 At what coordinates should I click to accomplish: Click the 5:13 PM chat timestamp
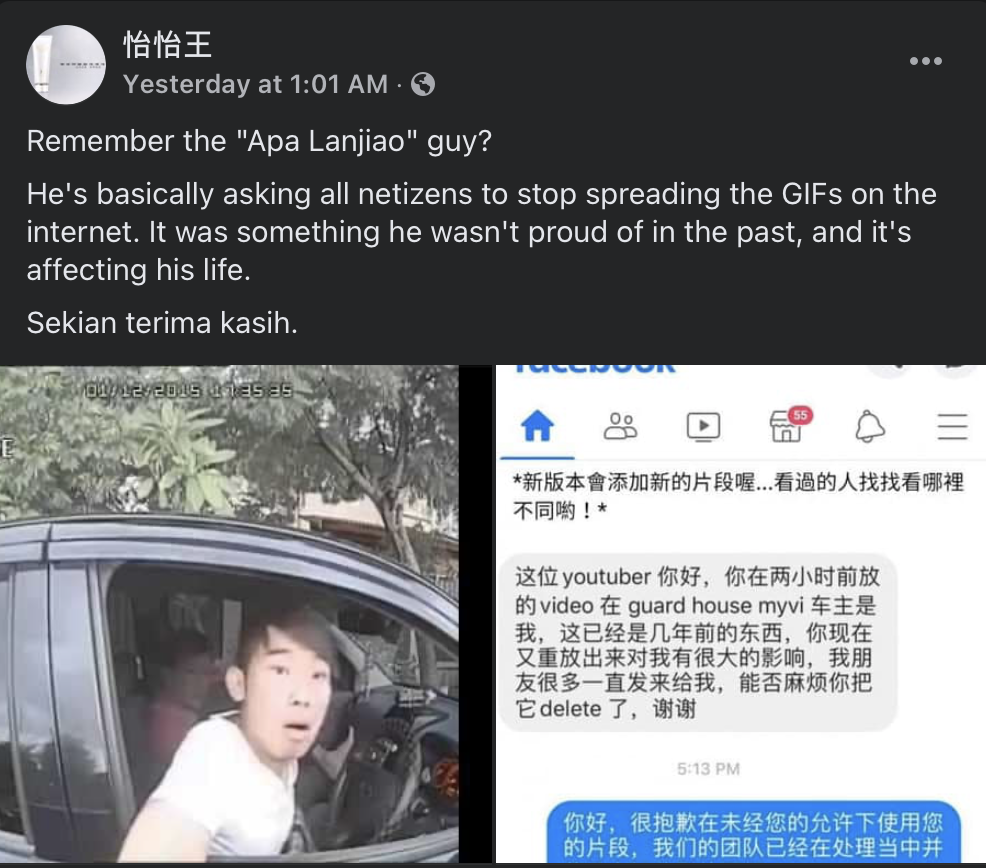[x=708, y=769]
